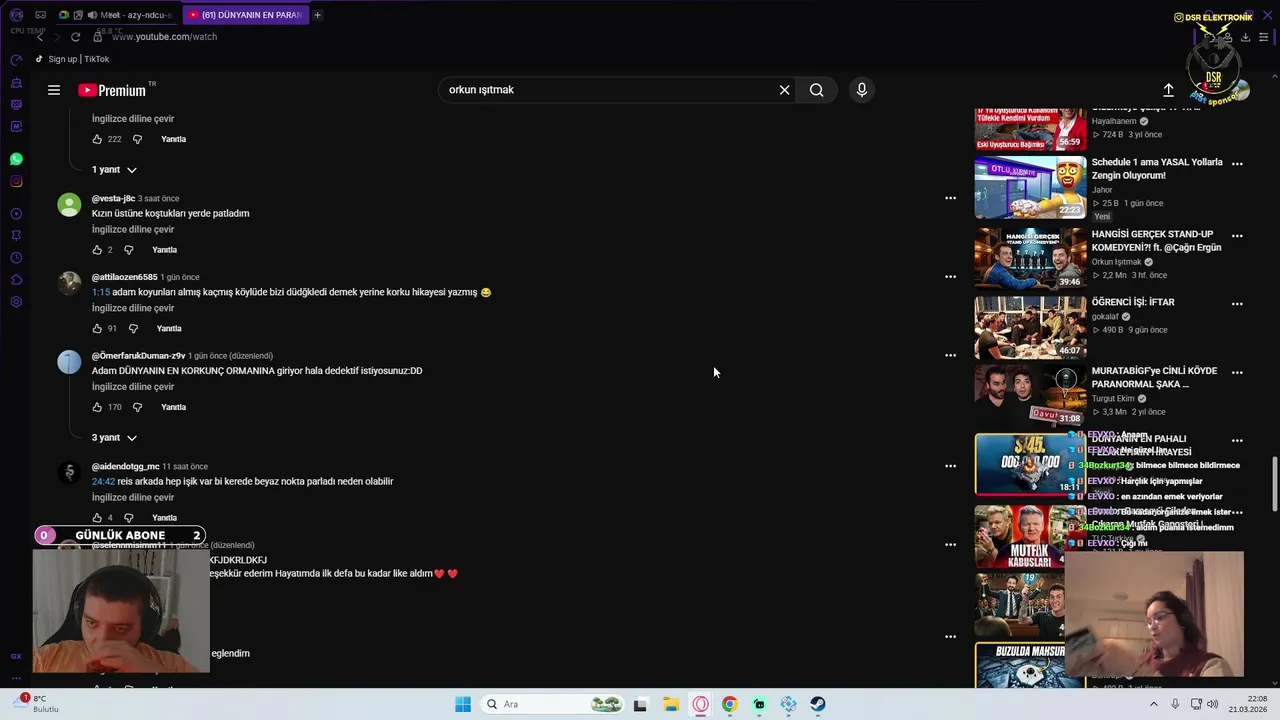Open the YouTube hamburger guide menu

(54, 90)
